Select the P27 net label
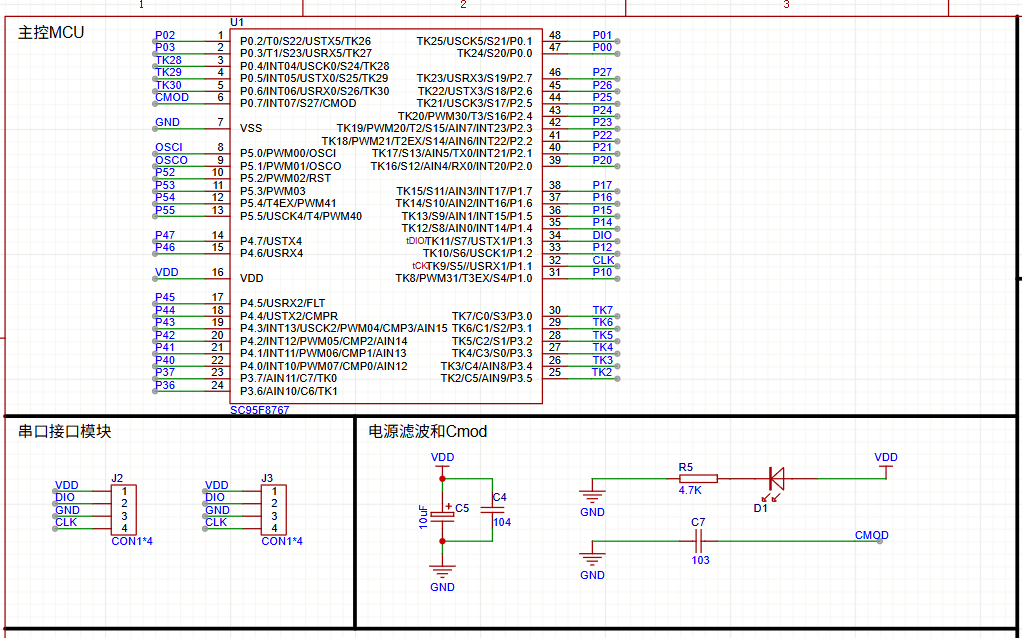 point(602,72)
